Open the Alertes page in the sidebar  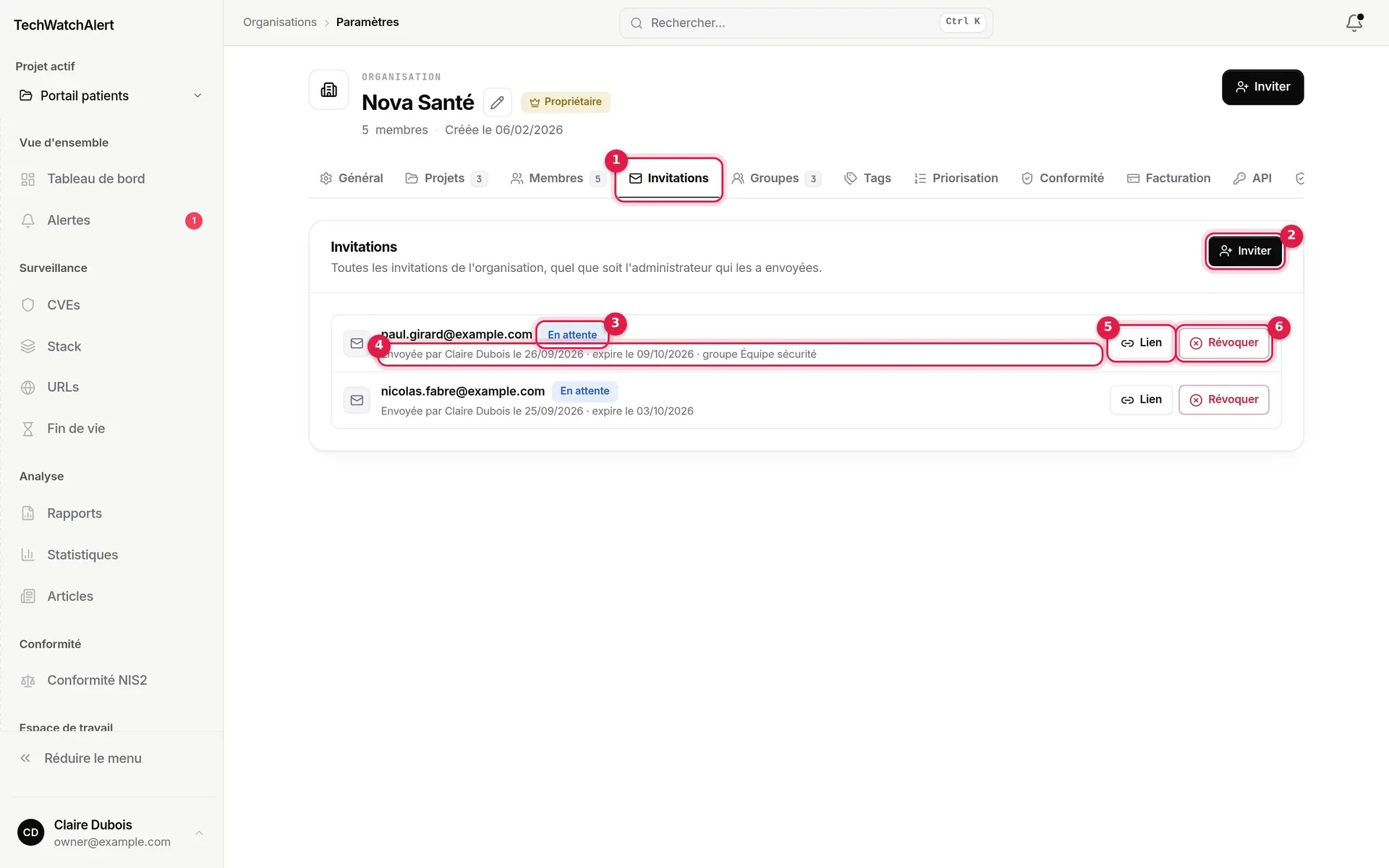[110, 220]
